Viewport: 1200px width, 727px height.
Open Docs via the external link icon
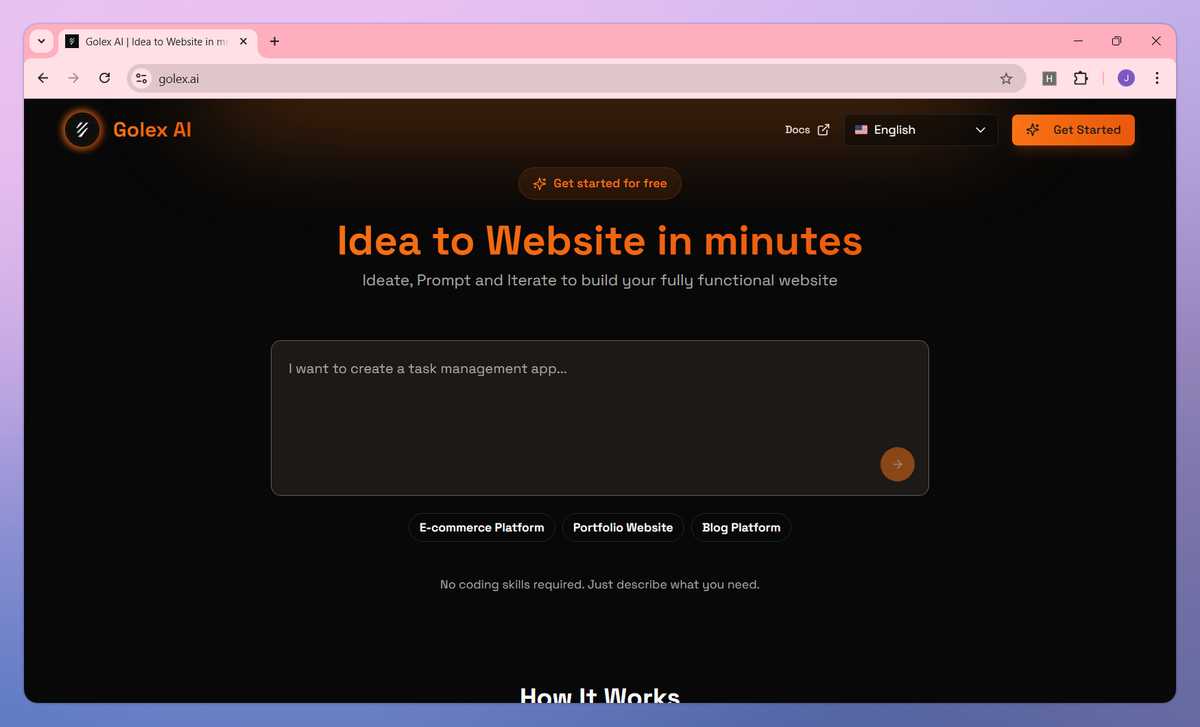[x=824, y=129]
